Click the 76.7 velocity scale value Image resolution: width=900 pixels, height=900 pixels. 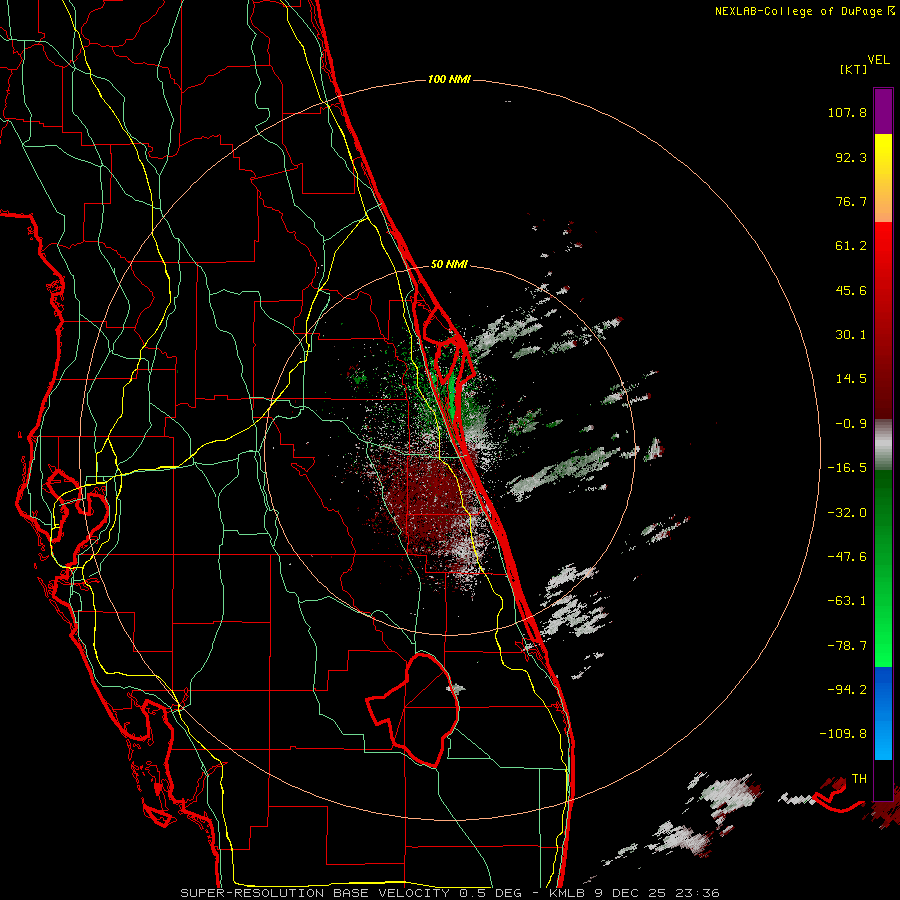click(851, 201)
